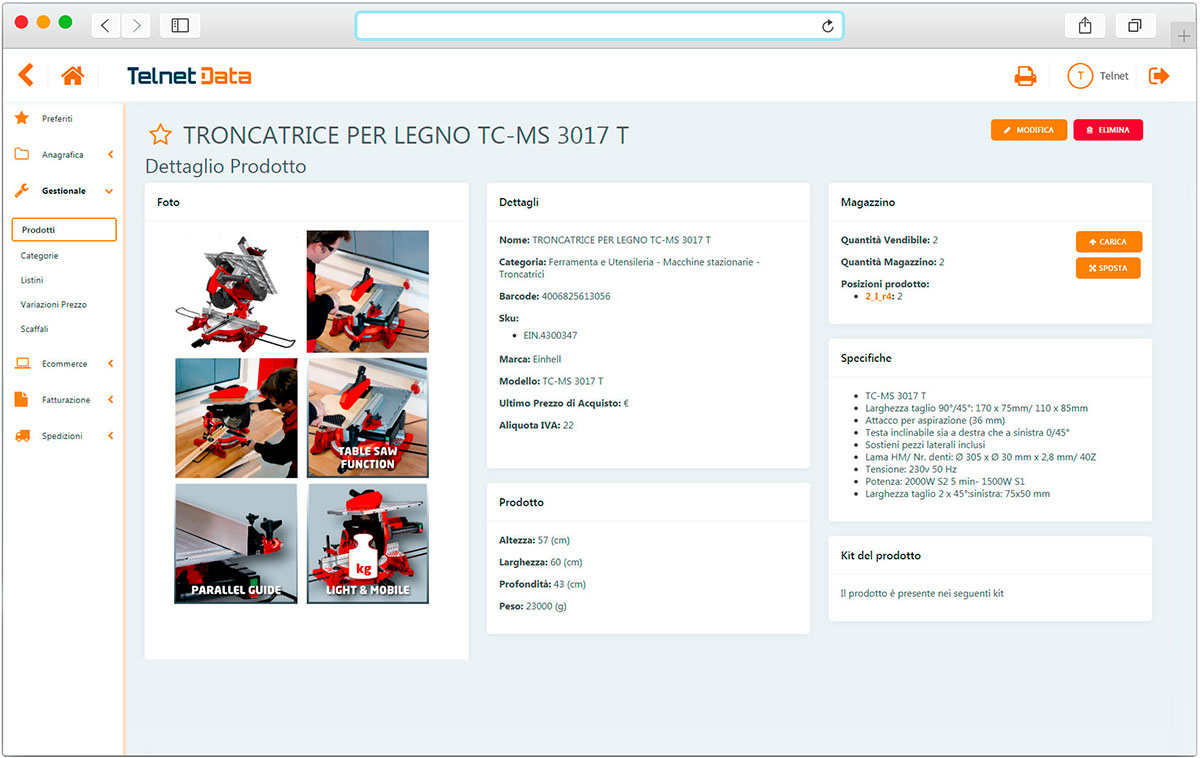Click the browser address bar
The width and height of the screenshot is (1200, 758).
(599, 26)
